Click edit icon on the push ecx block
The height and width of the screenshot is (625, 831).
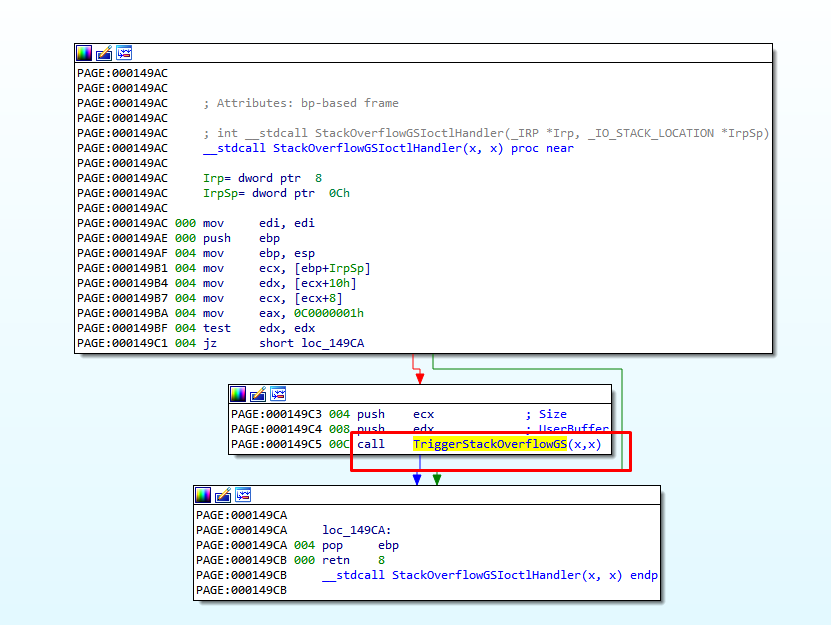pos(259,394)
